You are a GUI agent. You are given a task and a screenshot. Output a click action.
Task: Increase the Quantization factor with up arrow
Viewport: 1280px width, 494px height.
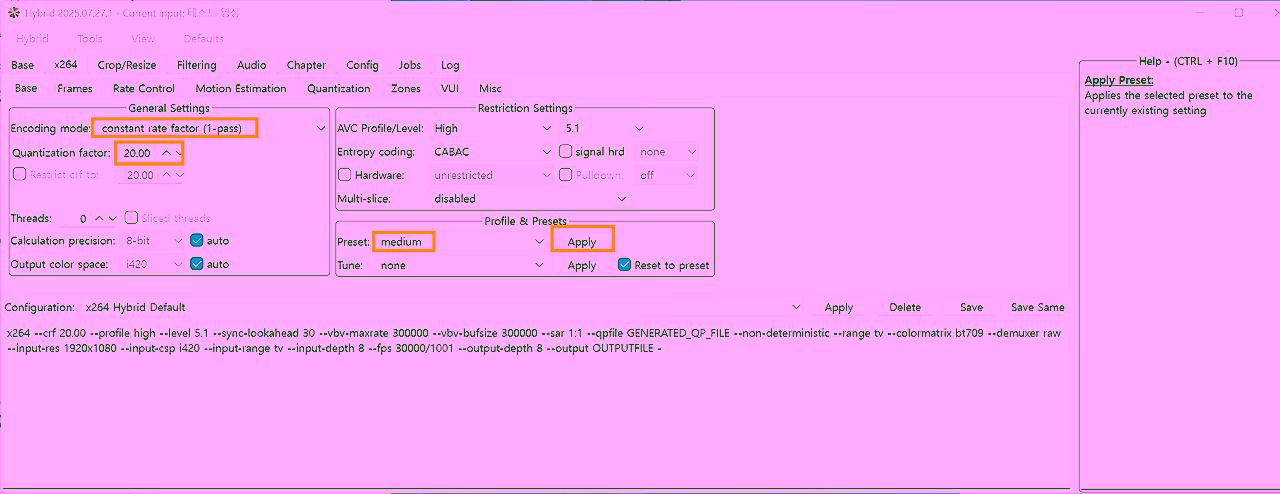pos(167,153)
